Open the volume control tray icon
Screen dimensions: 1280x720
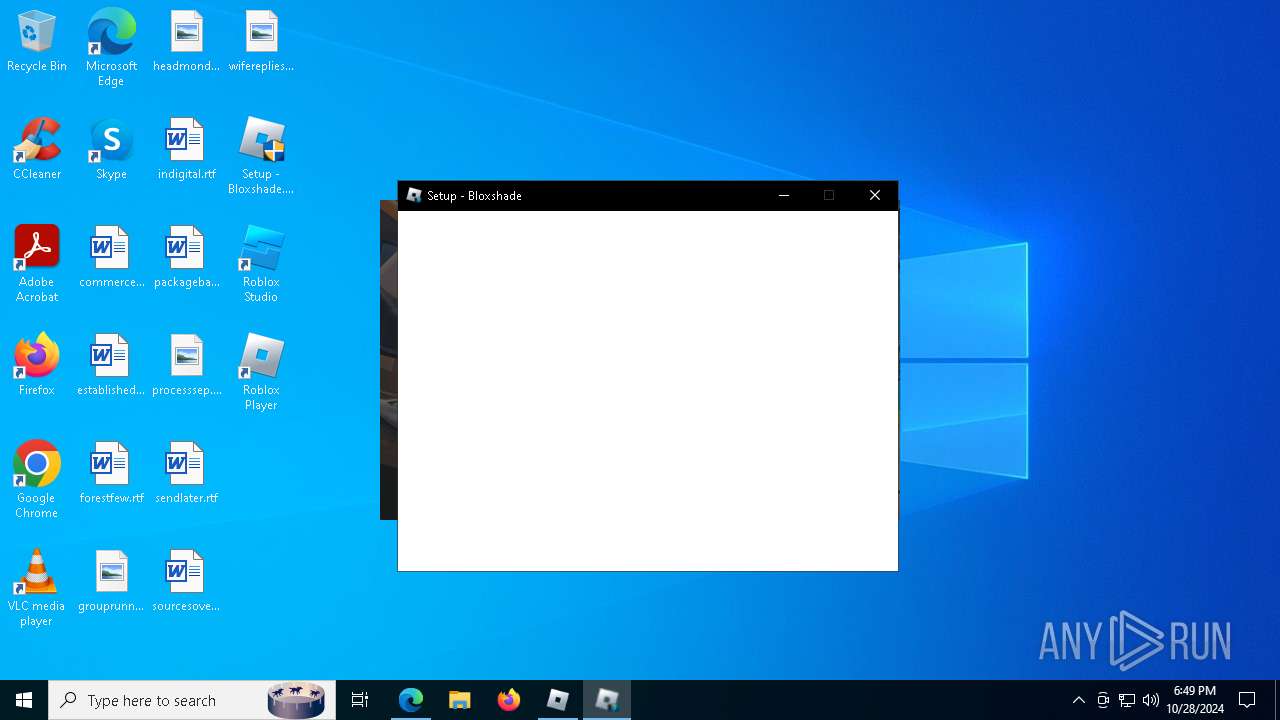1151,700
